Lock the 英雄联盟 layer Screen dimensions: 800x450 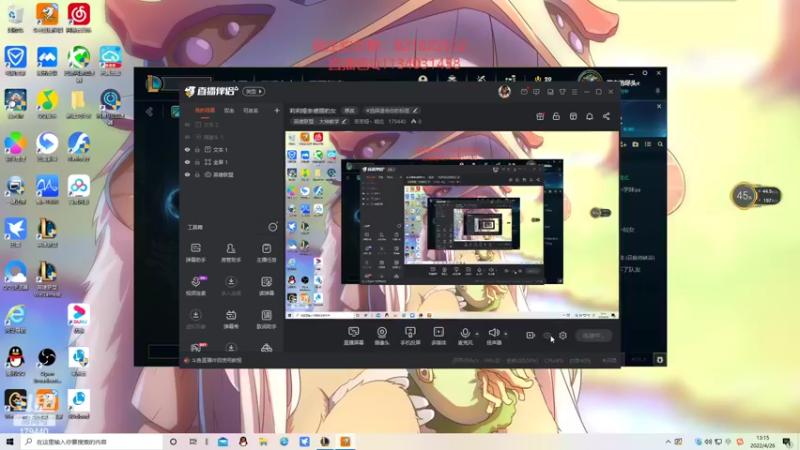[197, 174]
